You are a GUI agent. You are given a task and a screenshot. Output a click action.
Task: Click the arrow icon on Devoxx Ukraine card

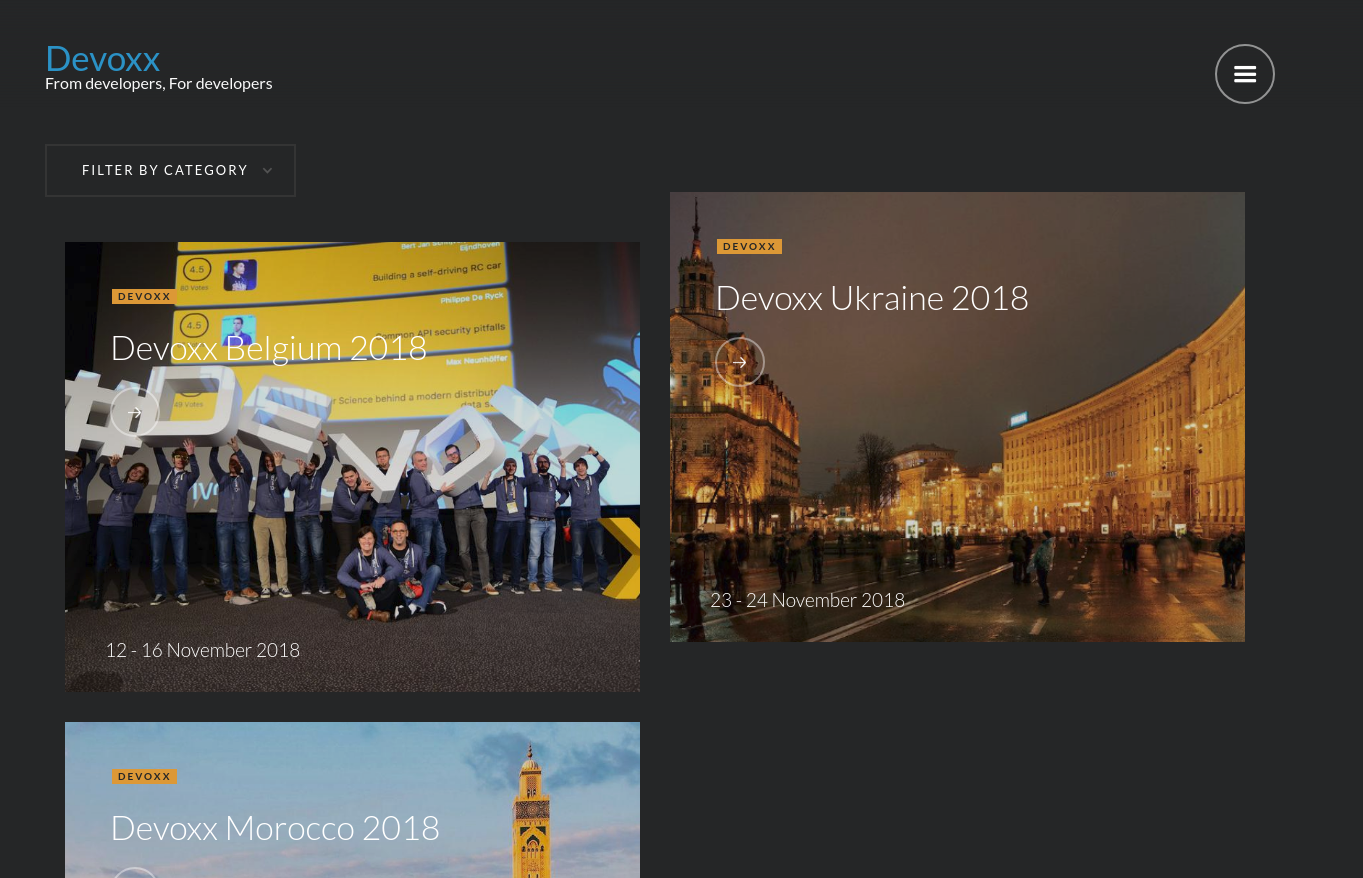(740, 362)
